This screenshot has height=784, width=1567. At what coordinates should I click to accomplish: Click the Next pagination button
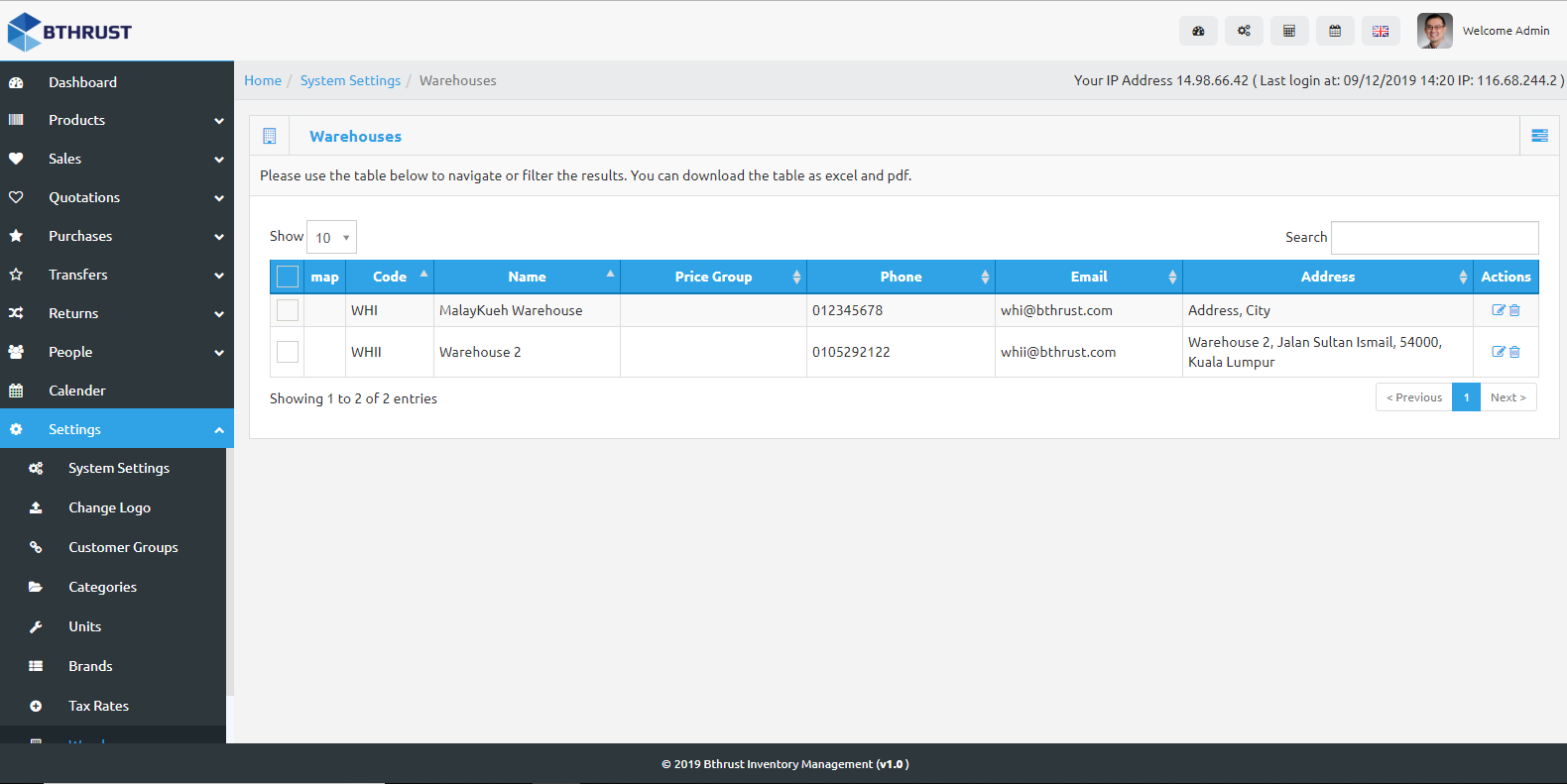(x=1508, y=397)
